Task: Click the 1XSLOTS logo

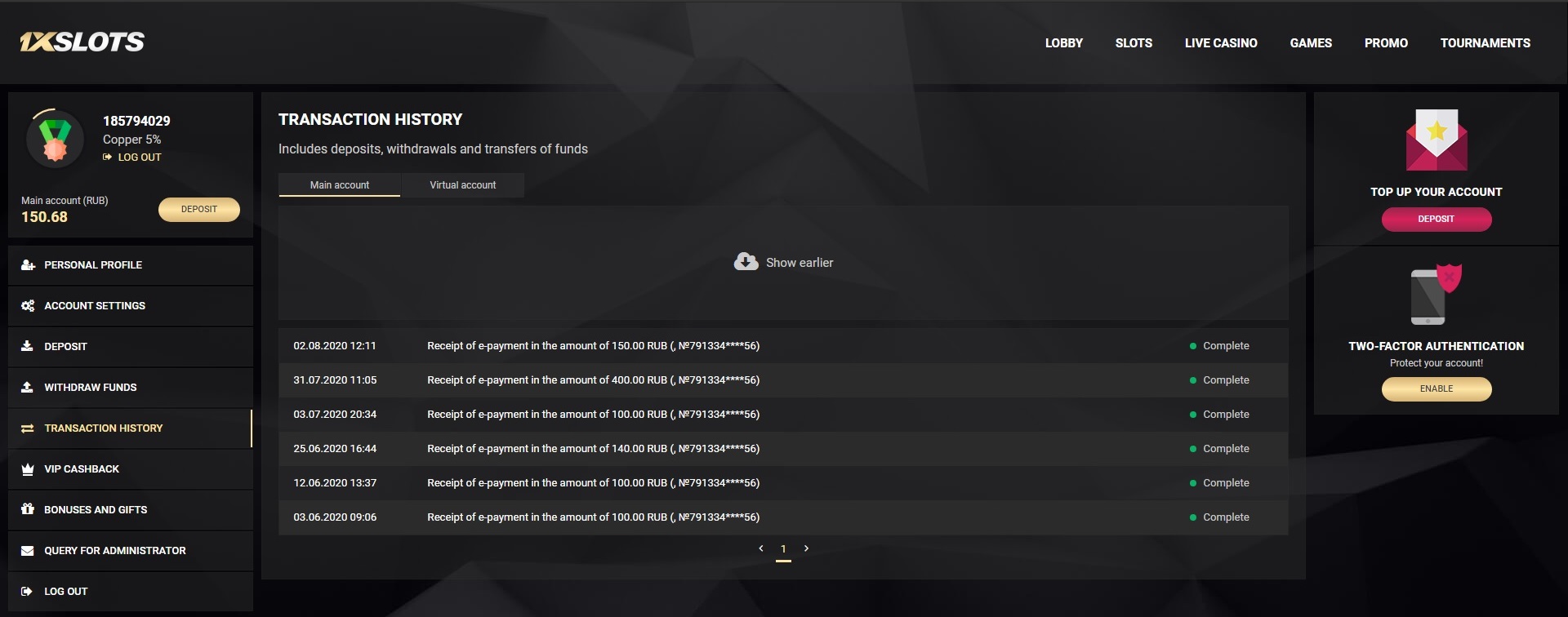Action: [82, 42]
